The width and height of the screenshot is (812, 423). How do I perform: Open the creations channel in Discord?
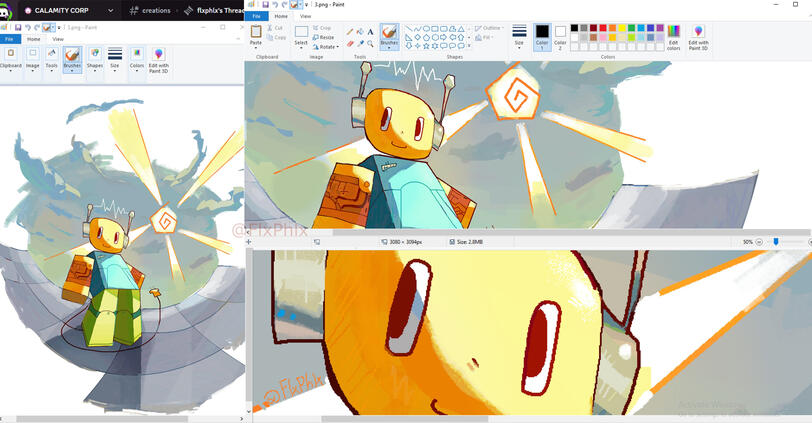(149, 10)
